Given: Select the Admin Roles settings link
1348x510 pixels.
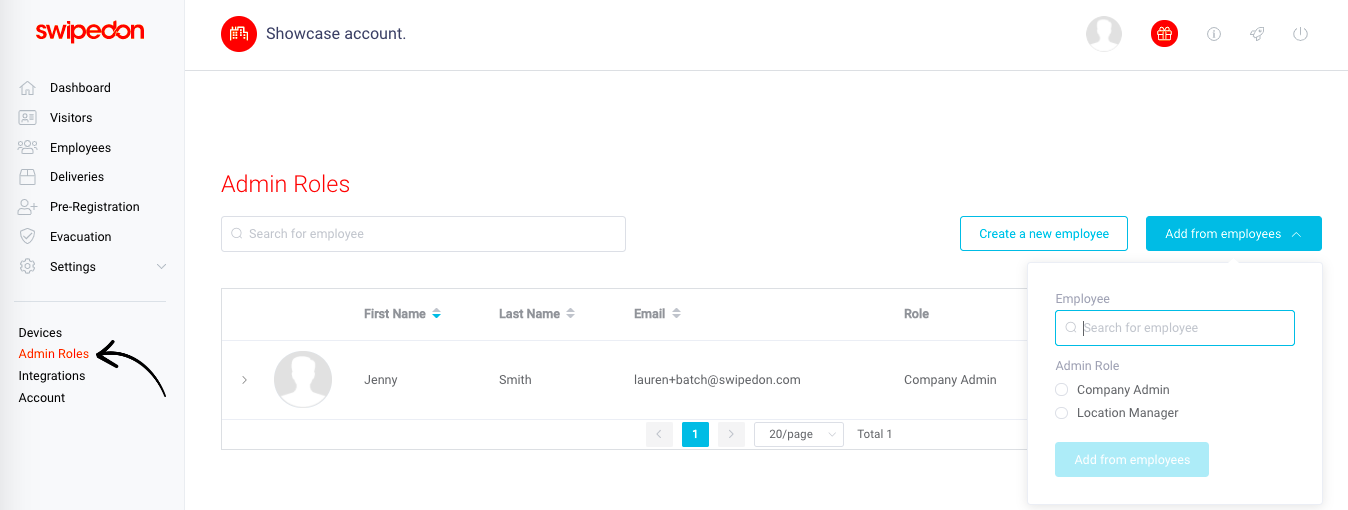Looking at the screenshot, I should click(x=54, y=354).
